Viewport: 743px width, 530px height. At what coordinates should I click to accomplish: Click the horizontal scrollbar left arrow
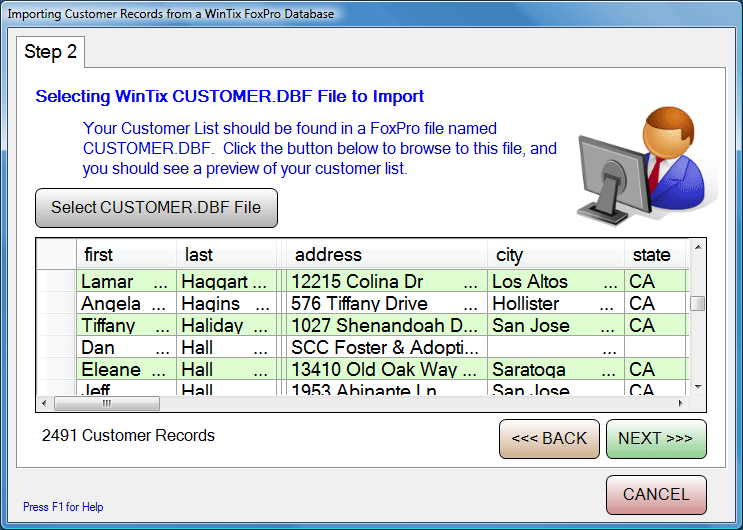coord(44,403)
